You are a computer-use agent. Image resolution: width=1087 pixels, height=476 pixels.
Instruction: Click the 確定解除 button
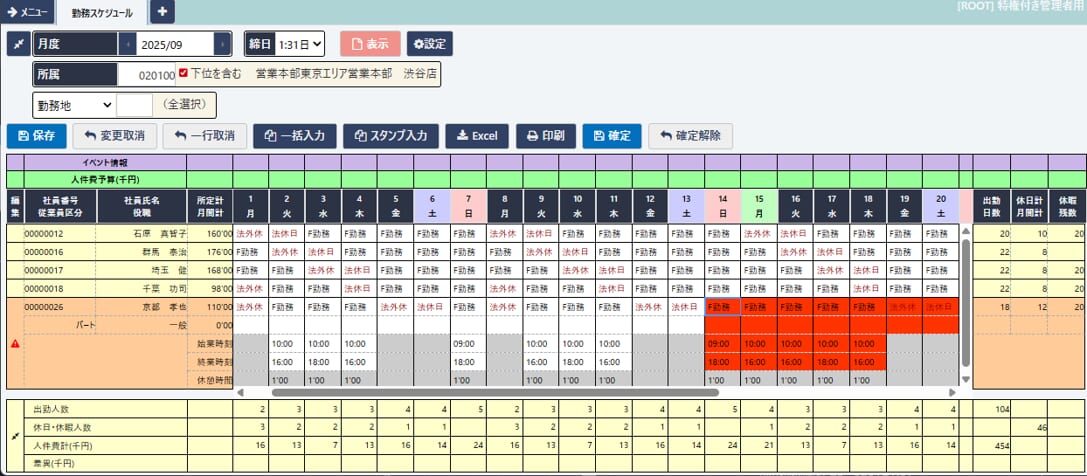pos(690,136)
